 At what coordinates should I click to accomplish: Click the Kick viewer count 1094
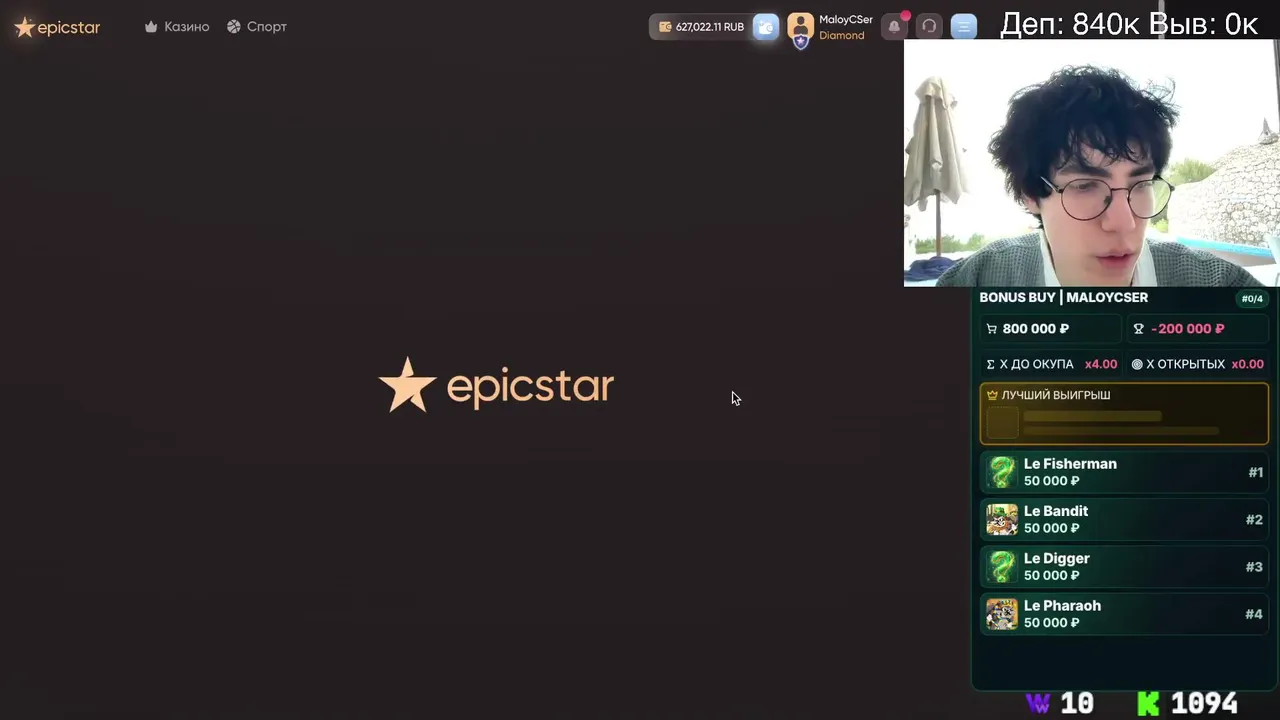(x=1204, y=704)
